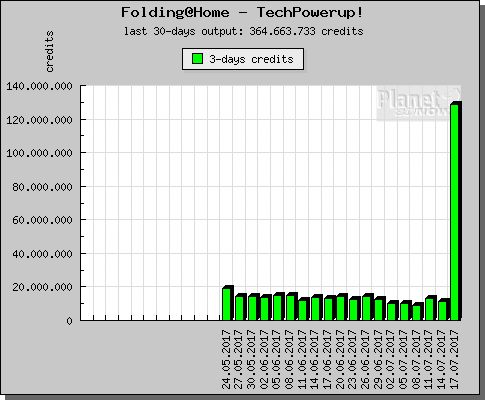
Task: Click the 140.000.000 axis label
Action: [39, 86]
